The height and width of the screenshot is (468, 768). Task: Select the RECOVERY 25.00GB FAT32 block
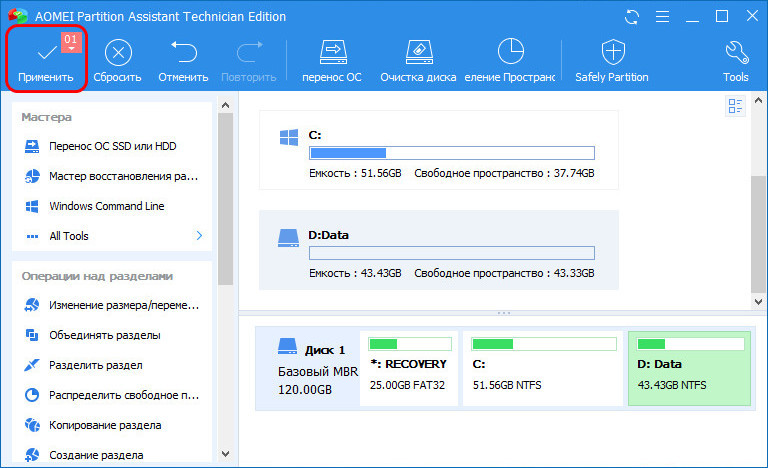click(x=409, y=369)
